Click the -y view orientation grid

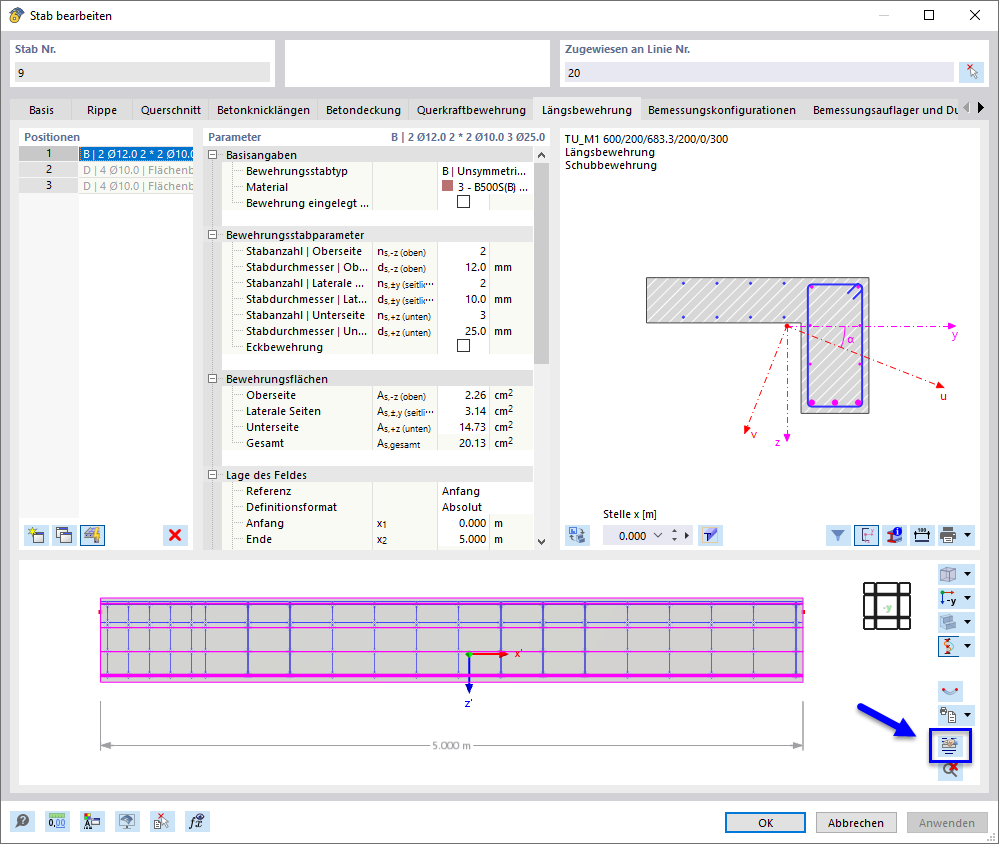887,606
